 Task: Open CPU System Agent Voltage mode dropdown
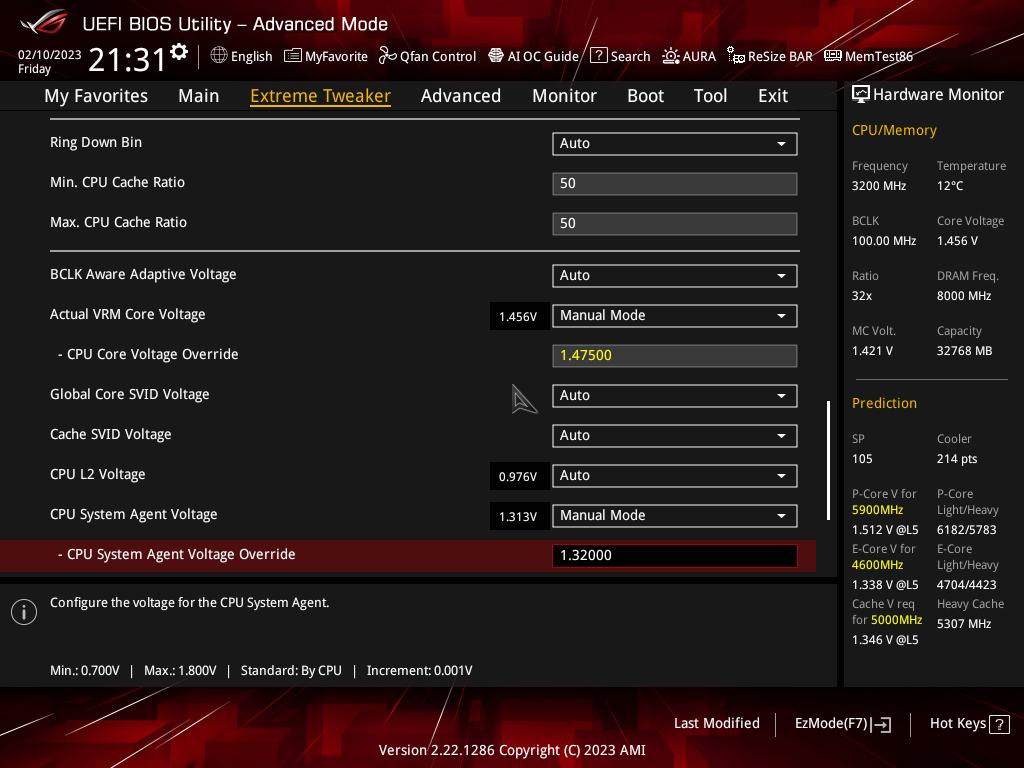pyautogui.click(x=675, y=516)
